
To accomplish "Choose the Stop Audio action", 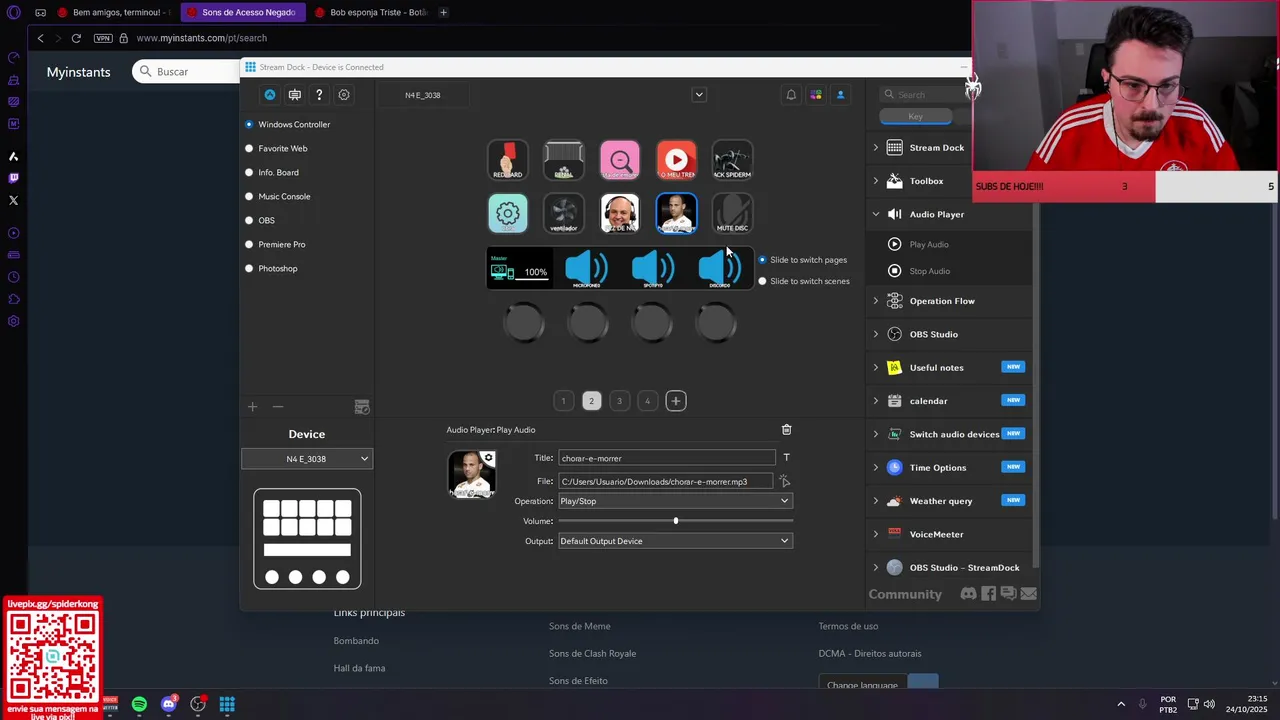I will tap(930, 271).
